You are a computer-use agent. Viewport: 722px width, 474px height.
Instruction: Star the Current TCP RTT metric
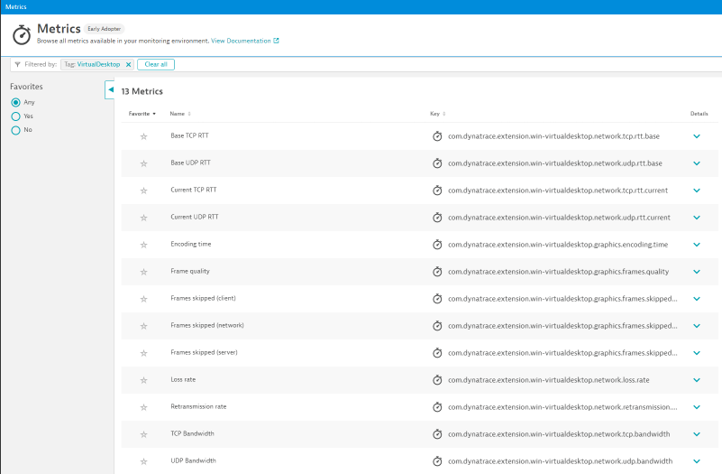click(144, 191)
